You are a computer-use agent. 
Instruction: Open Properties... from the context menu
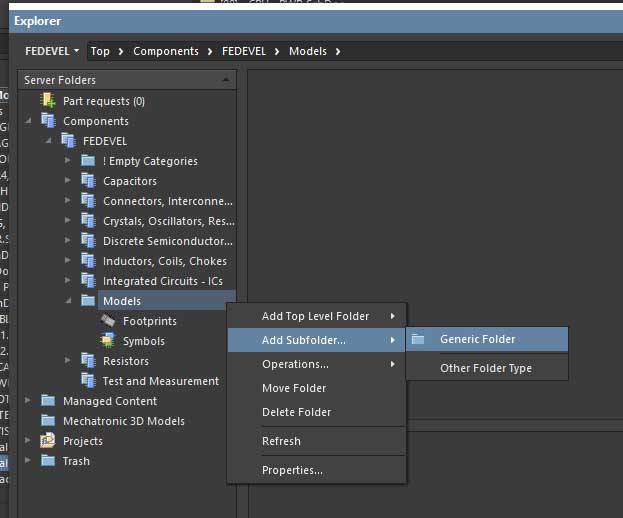(292, 470)
